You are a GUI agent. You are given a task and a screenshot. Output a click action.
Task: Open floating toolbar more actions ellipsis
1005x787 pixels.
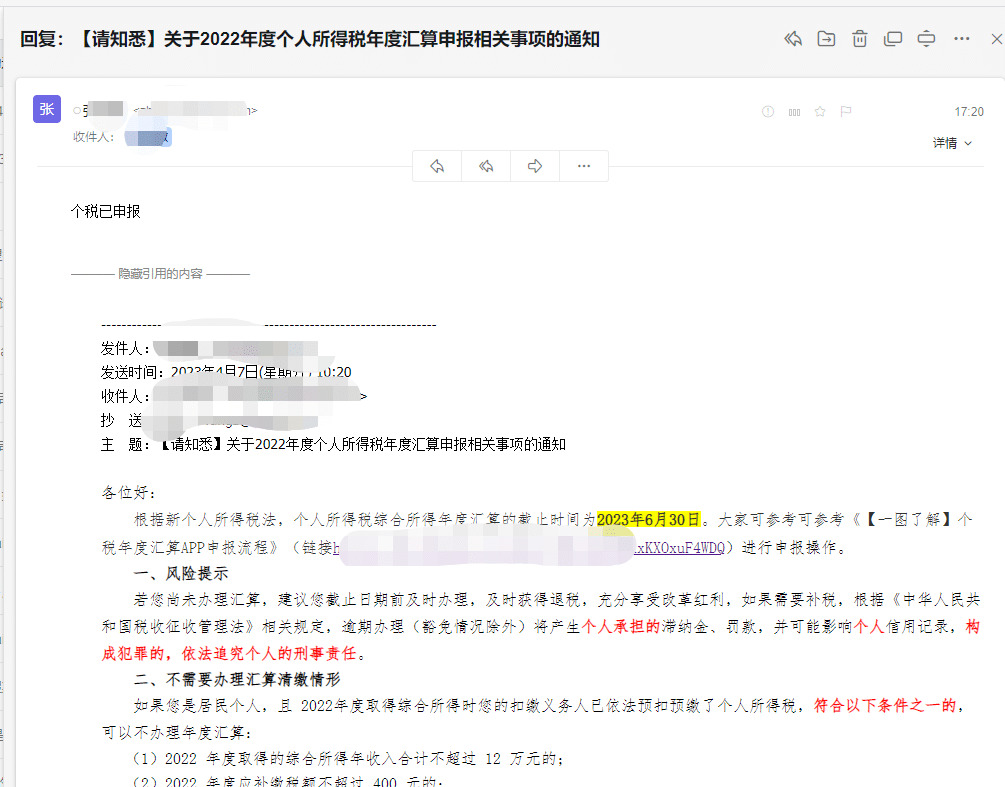pos(584,166)
